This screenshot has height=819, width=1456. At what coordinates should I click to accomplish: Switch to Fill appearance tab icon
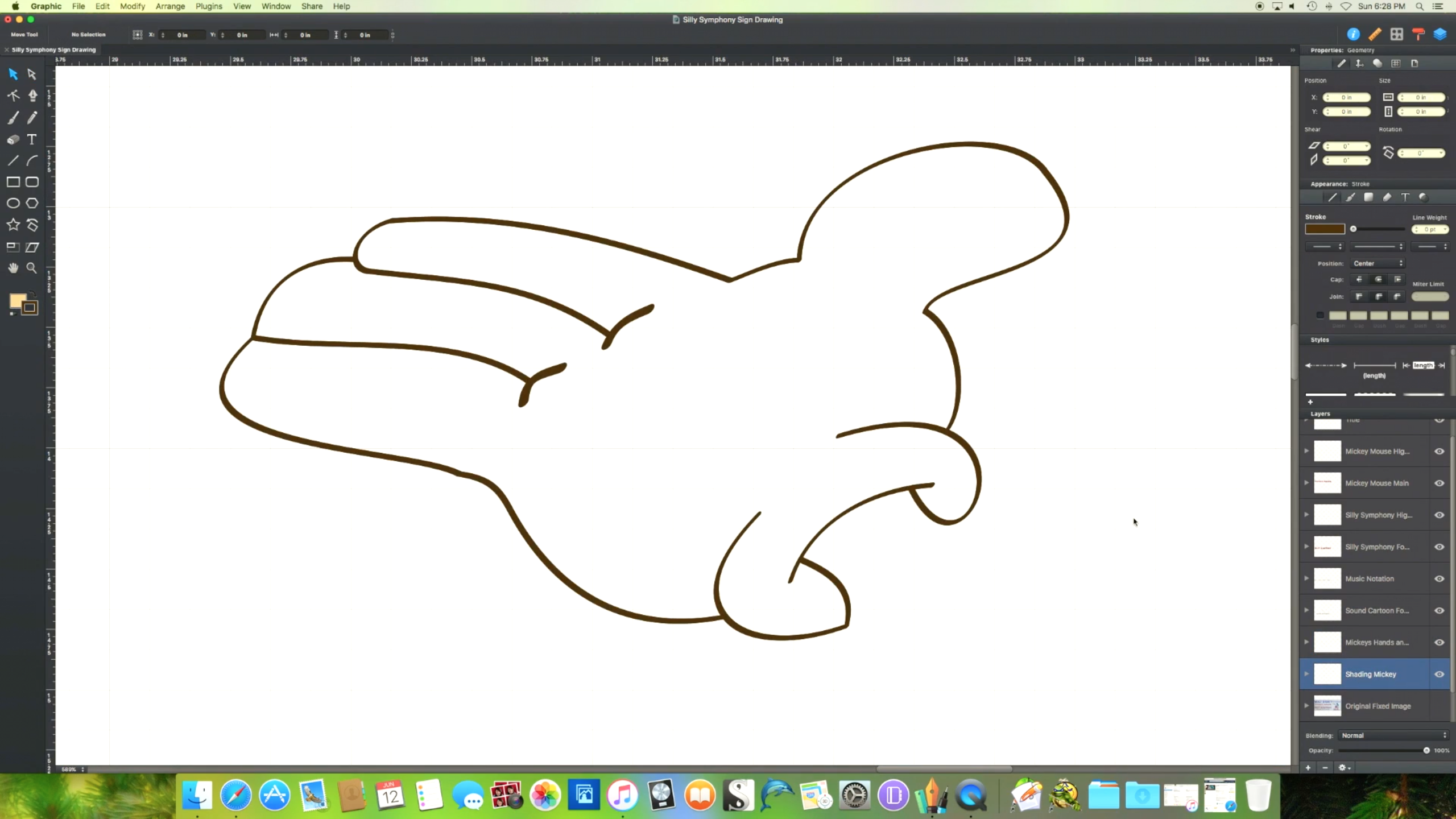(x=1369, y=197)
